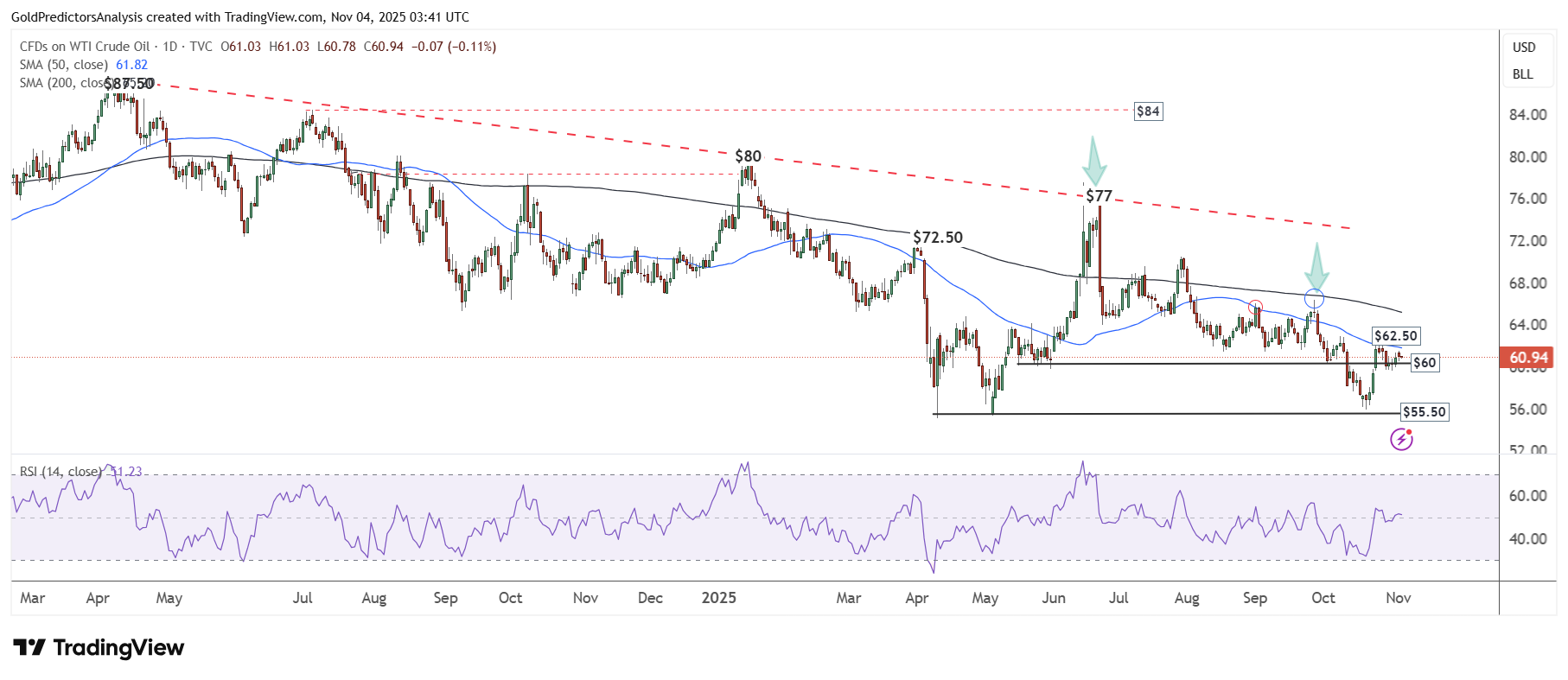Click the TradingView logo at bottom left

(99, 647)
